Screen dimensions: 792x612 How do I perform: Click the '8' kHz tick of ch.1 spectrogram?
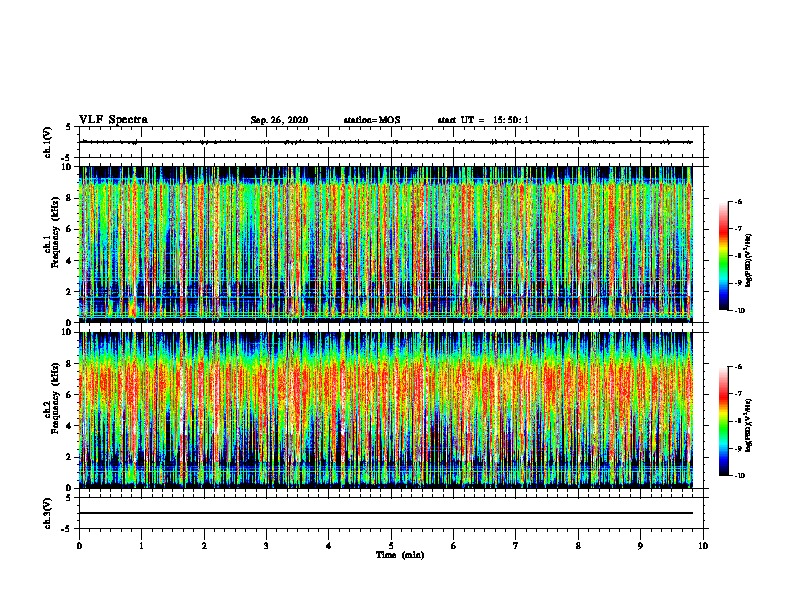(x=70, y=198)
